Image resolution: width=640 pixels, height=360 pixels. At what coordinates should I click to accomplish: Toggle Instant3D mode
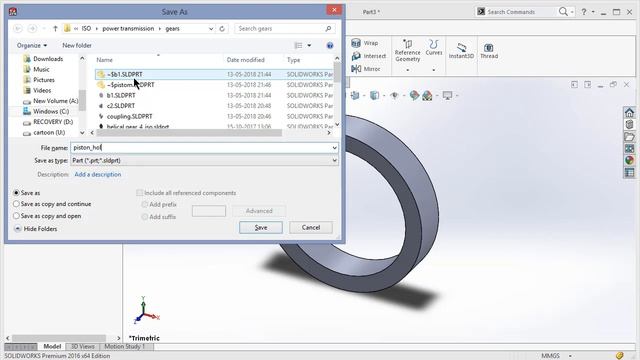pos(461,51)
